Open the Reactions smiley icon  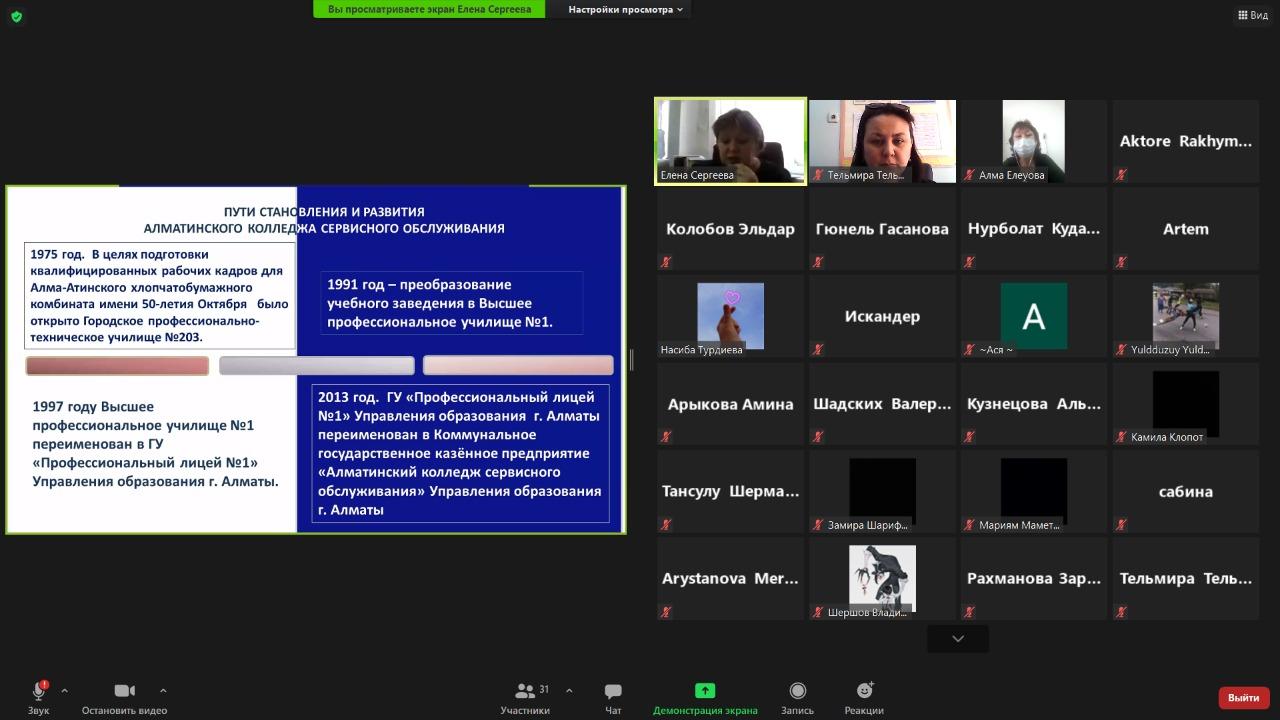pos(864,691)
